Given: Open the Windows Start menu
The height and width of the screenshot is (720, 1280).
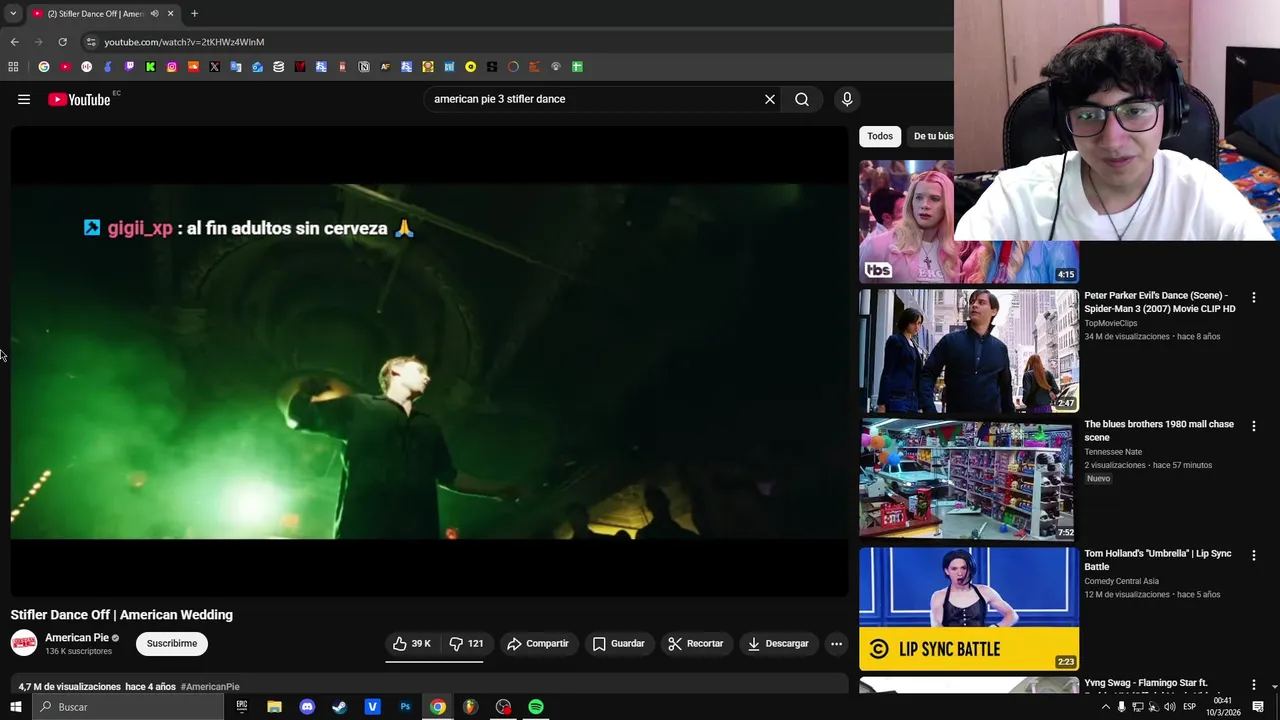Looking at the screenshot, I should click(15, 707).
